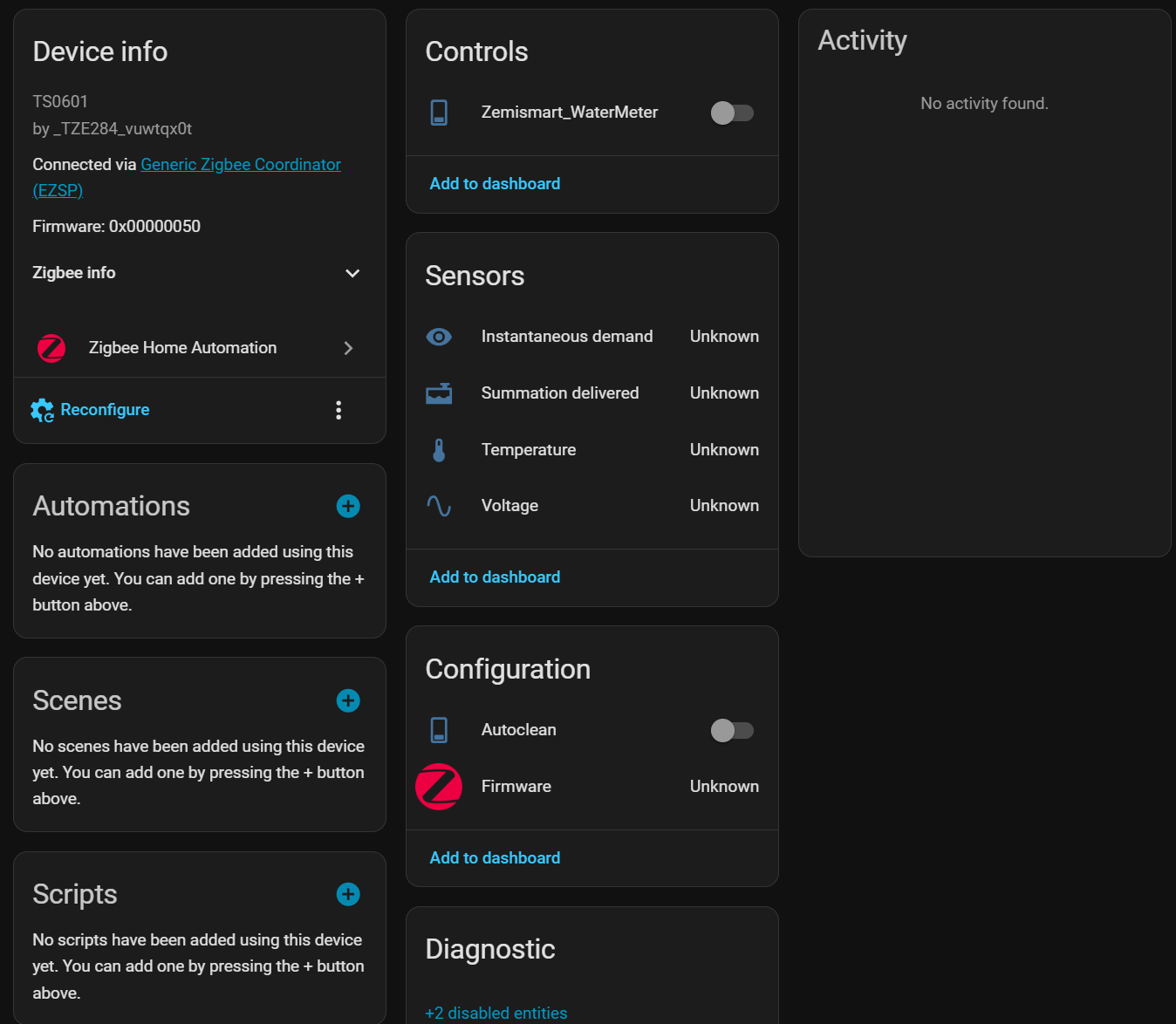Click the Voltage sine wave icon
The height and width of the screenshot is (1024, 1176).
pyautogui.click(x=439, y=506)
